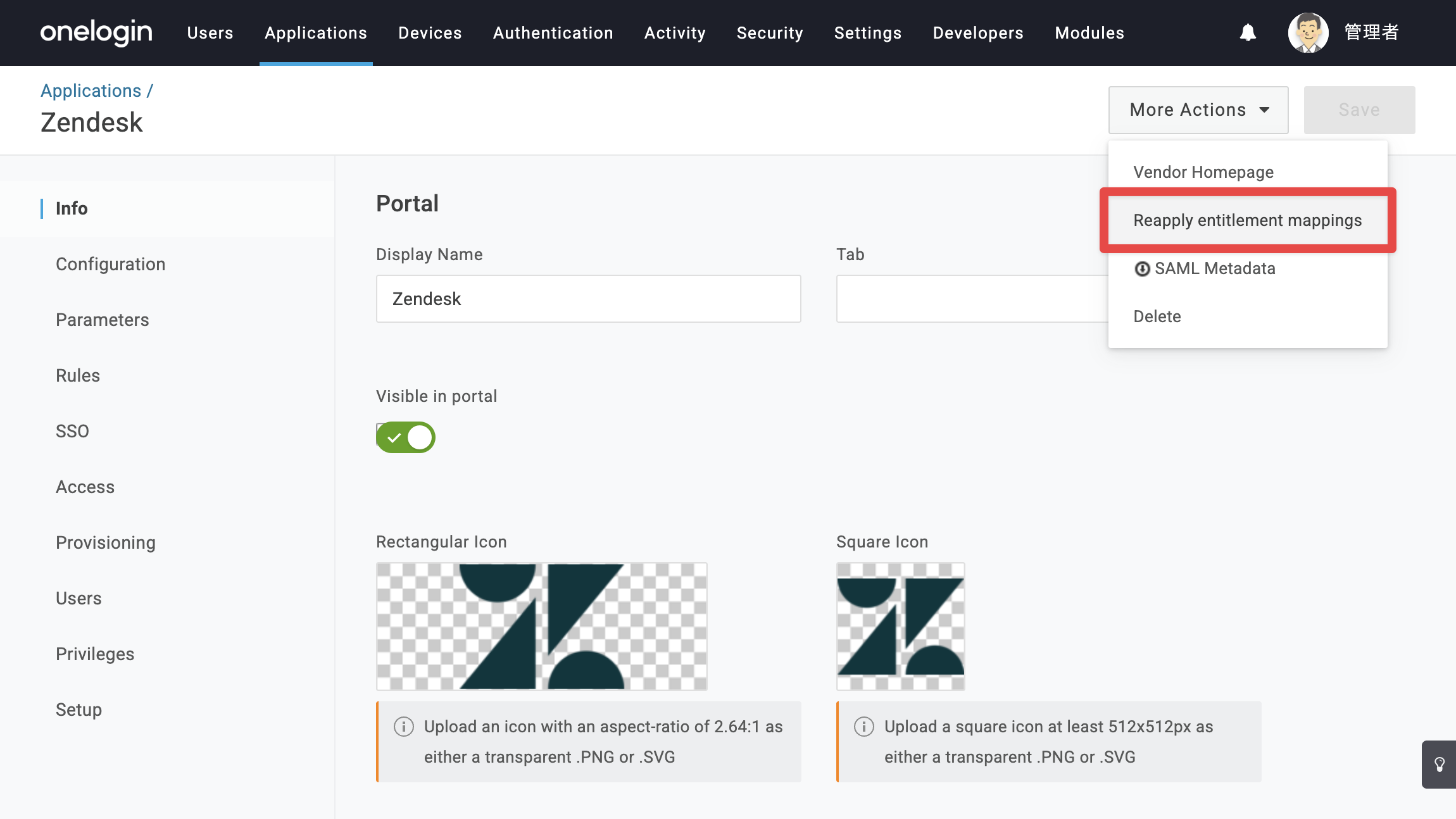The height and width of the screenshot is (819, 1456).
Task: Open the notifications bell icon
Action: pos(1248,32)
